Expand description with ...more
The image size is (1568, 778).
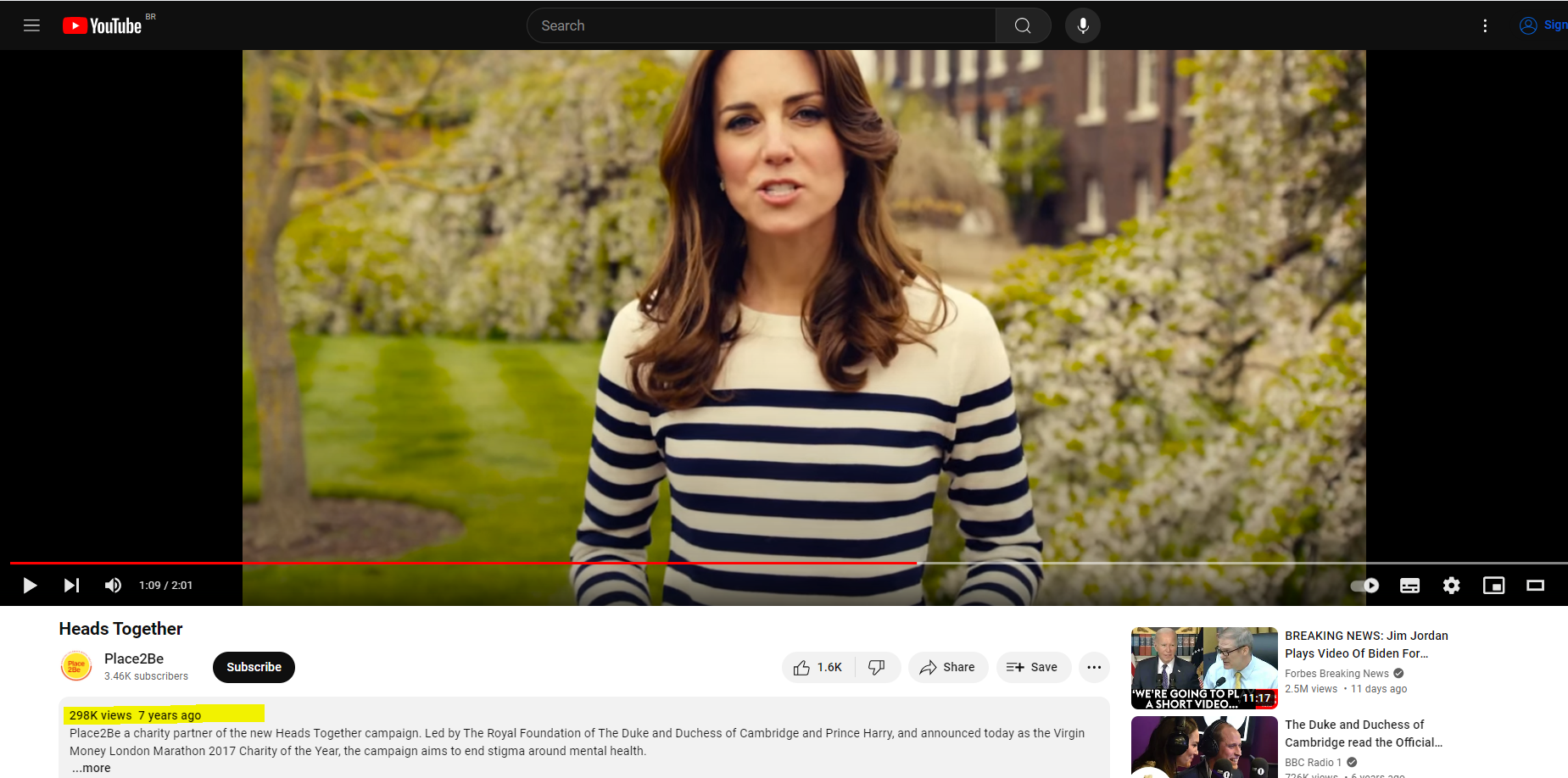pos(92,768)
